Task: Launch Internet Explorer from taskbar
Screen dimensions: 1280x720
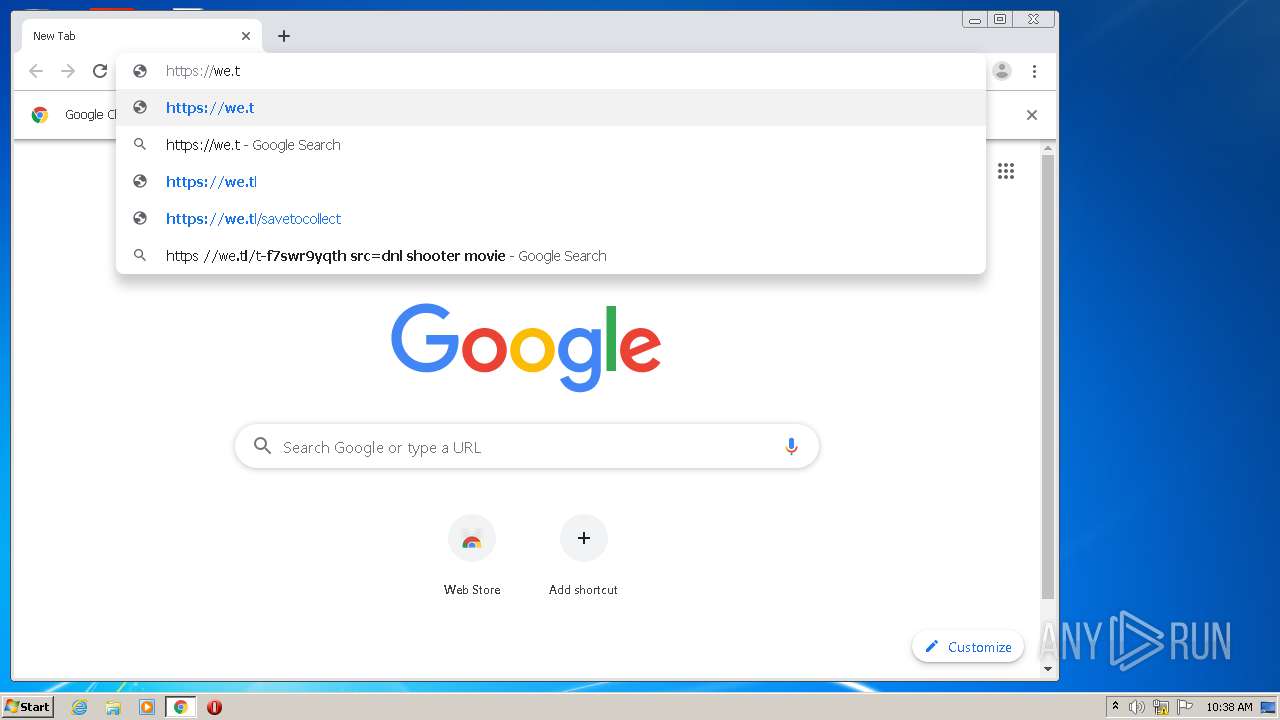Action: coord(80,707)
